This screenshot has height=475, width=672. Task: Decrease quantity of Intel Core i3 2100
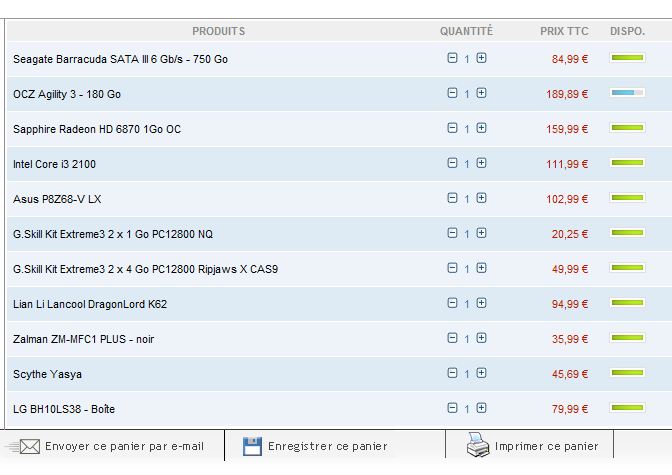point(452,163)
